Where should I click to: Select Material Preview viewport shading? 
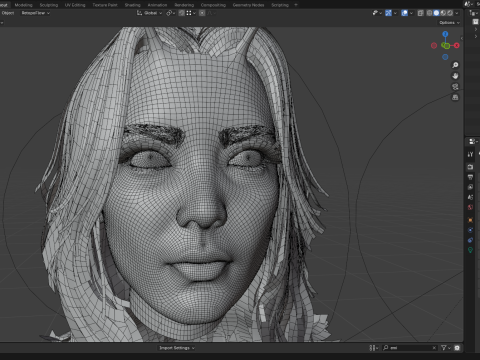point(443,13)
